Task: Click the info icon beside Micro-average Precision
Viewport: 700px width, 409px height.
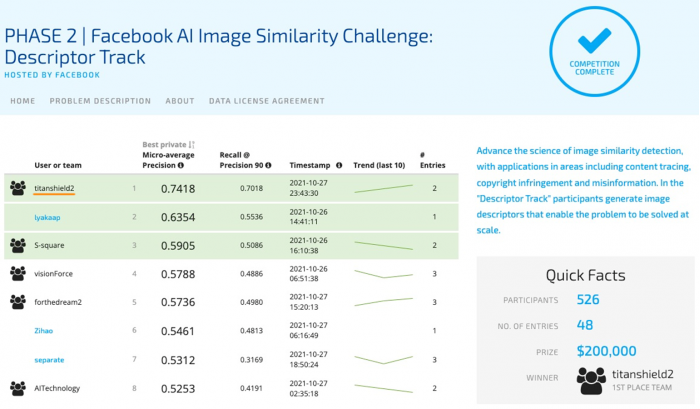Action: pos(181,165)
